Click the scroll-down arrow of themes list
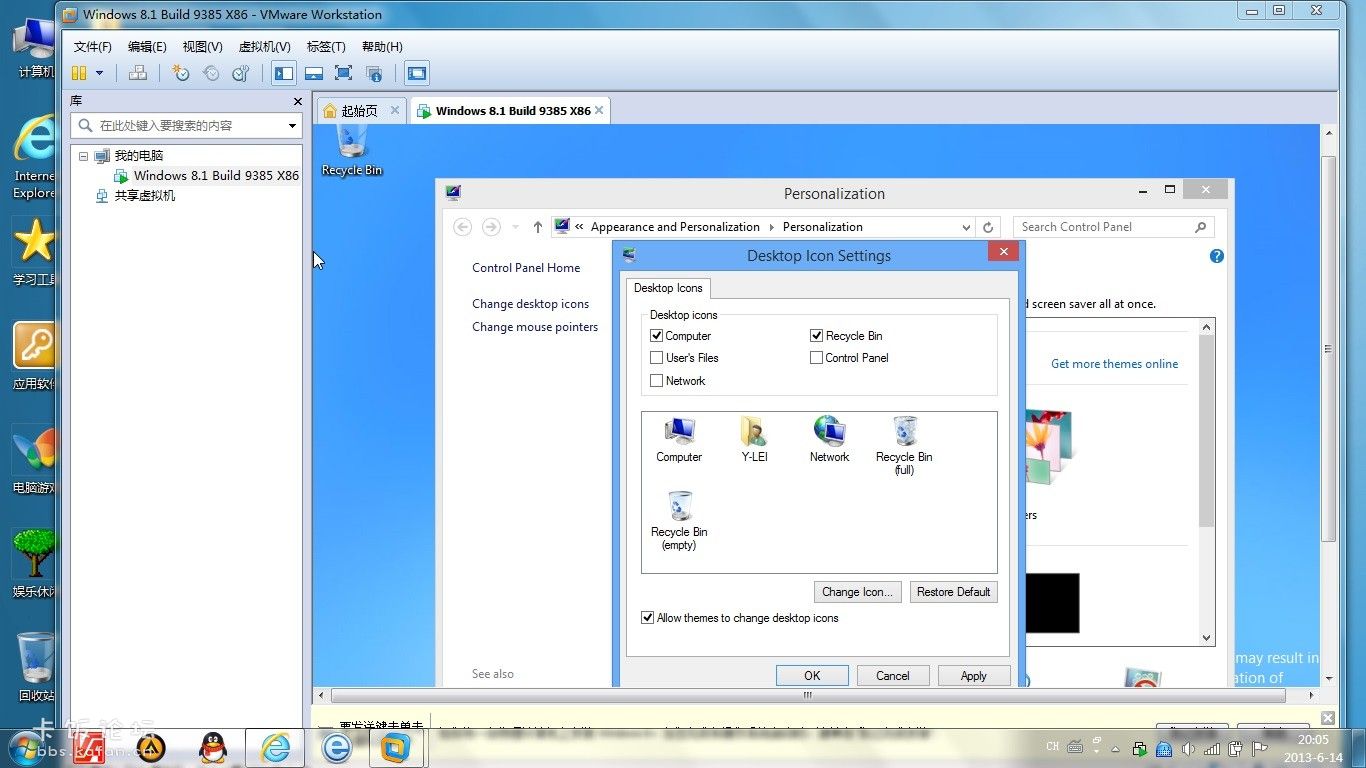Image resolution: width=1366 pixels, height=768 pixels. point(1207,638)
